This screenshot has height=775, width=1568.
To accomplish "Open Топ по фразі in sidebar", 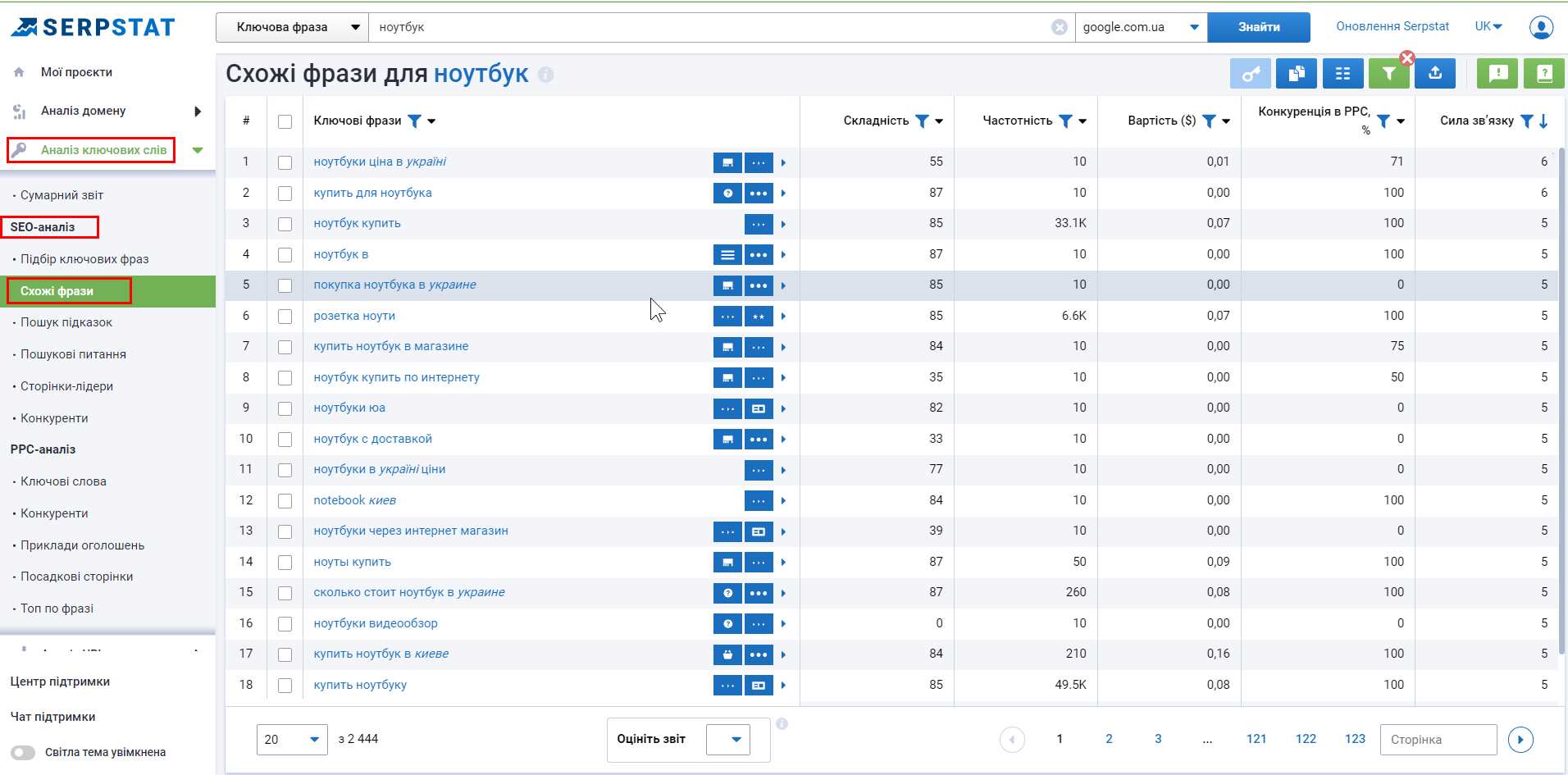I will pos(57,609).
